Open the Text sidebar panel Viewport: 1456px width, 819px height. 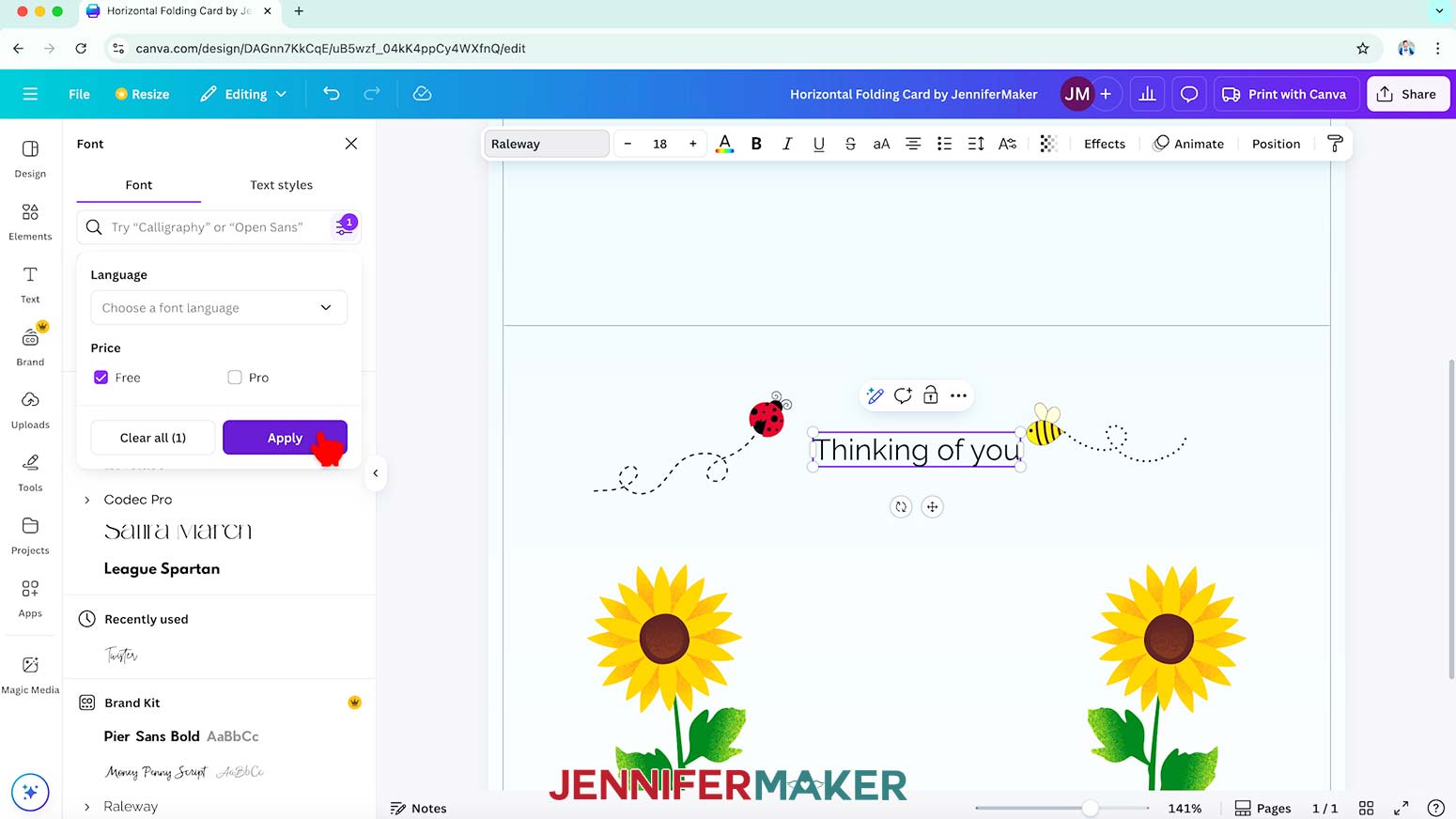[x=30, y=285]
